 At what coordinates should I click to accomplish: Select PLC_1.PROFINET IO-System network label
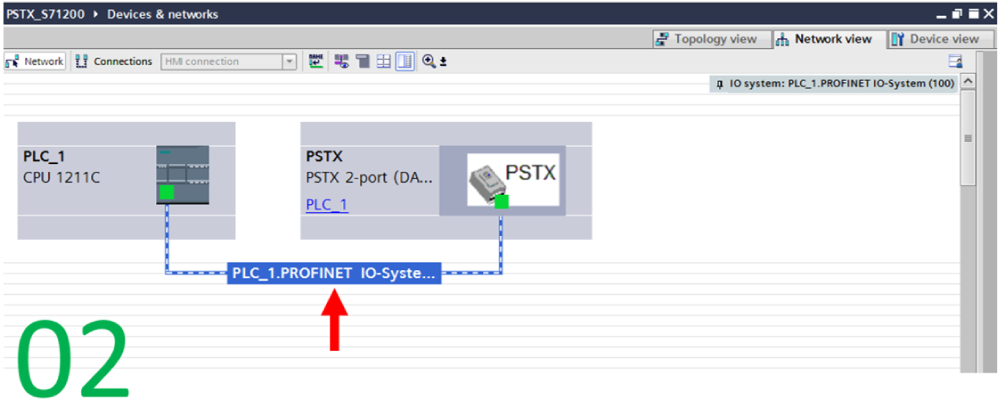(x=334, y=273)
